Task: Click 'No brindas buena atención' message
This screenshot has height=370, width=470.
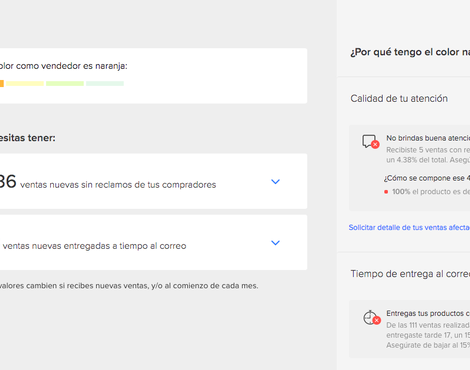Action: click(x=428, y=138)
